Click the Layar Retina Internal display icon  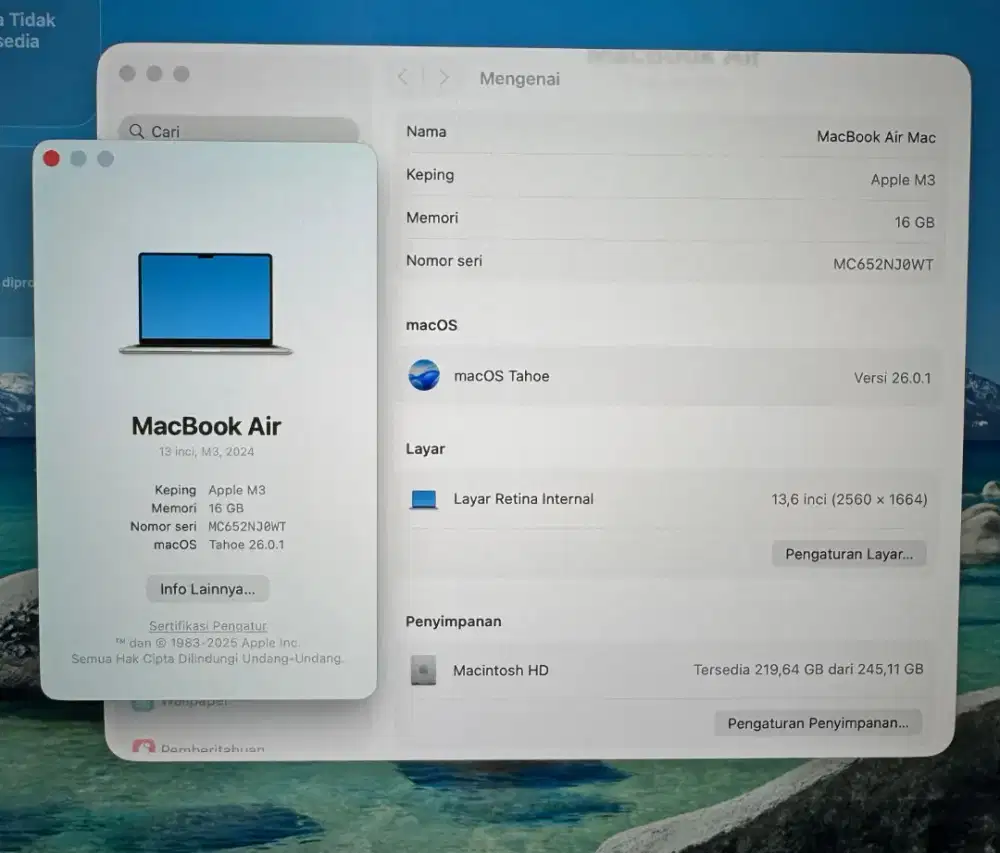click(x=424, y=498)
